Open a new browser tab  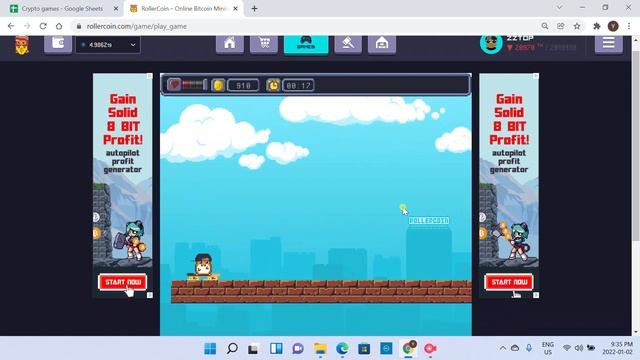[x=254, y=9]
